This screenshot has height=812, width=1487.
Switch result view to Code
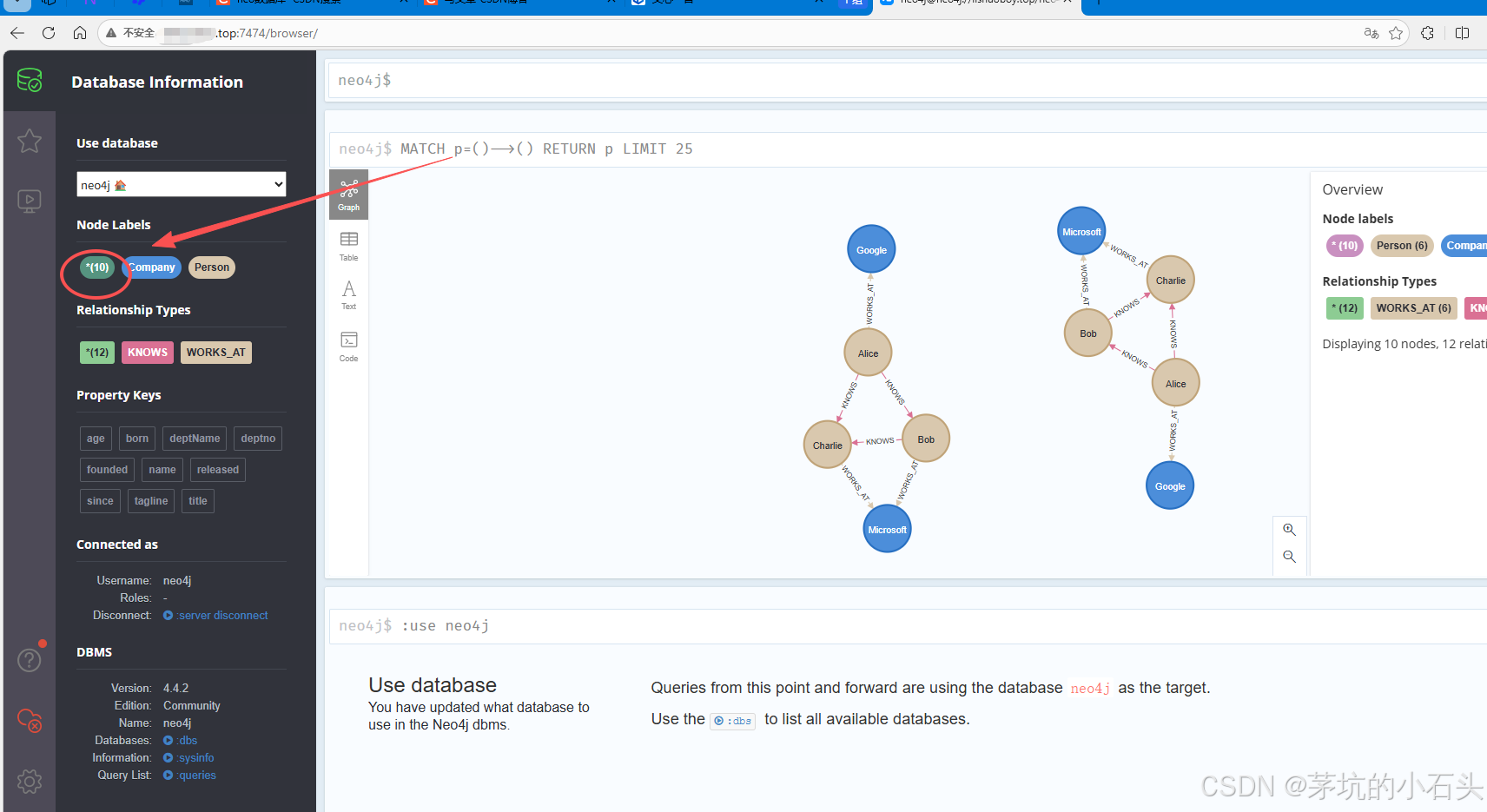point(349,347)
